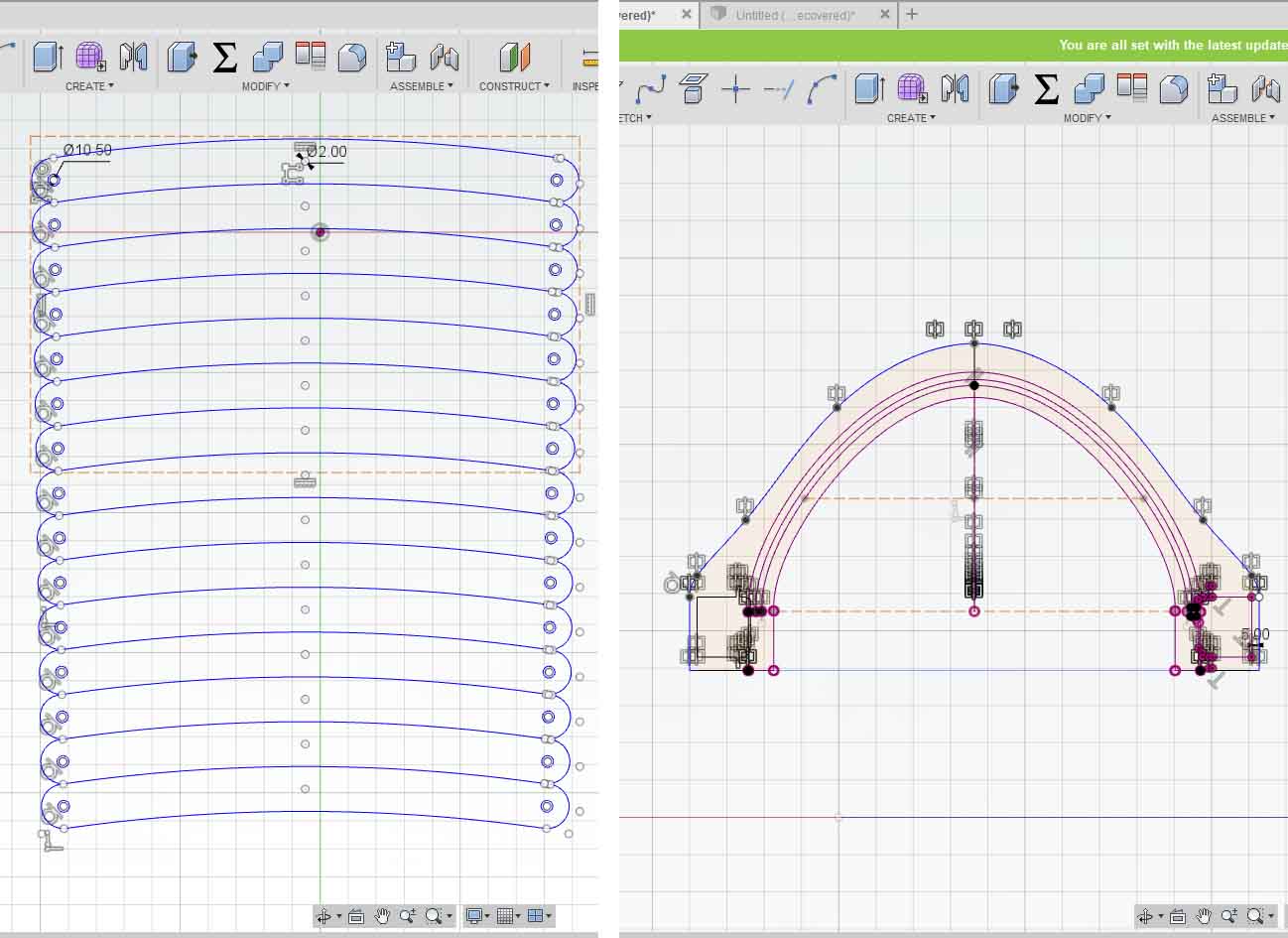
Task: Click the Ø10.50 diameter dimension label
Action: [x=87, y=150]
